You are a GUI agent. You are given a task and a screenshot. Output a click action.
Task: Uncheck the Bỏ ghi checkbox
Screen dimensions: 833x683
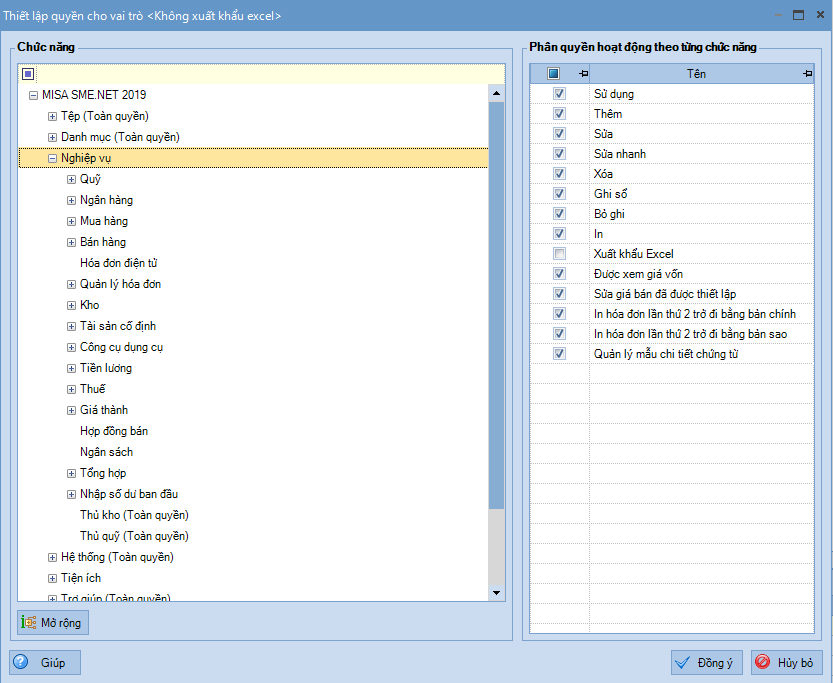tap(559, 214)
